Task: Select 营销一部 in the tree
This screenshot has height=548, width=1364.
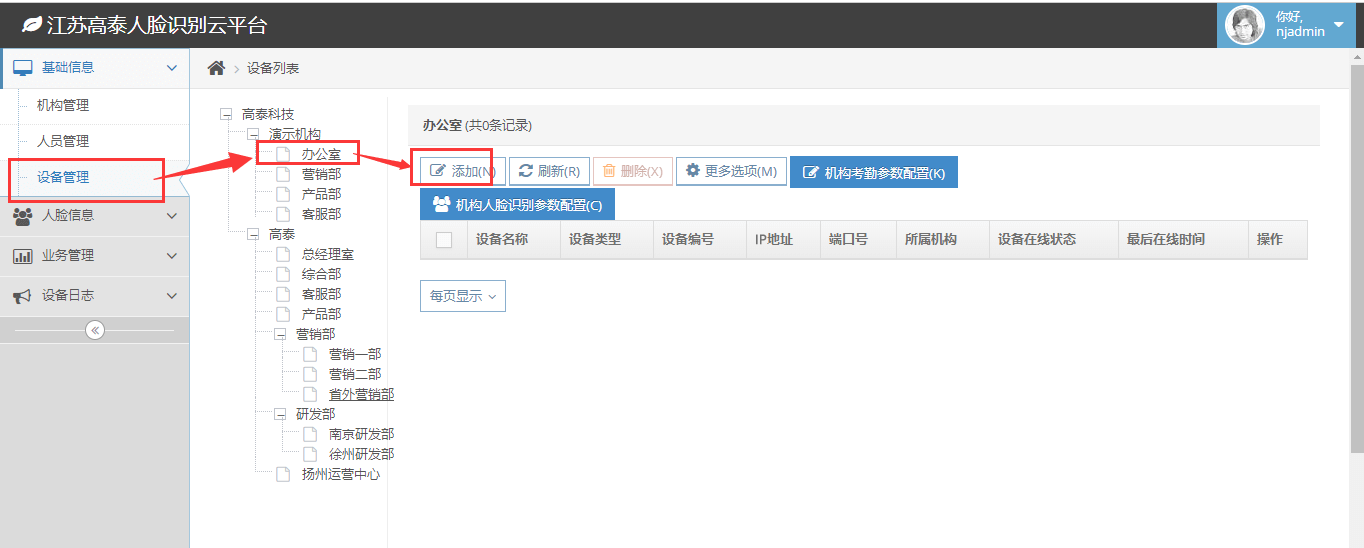Action: click(355, 354)
